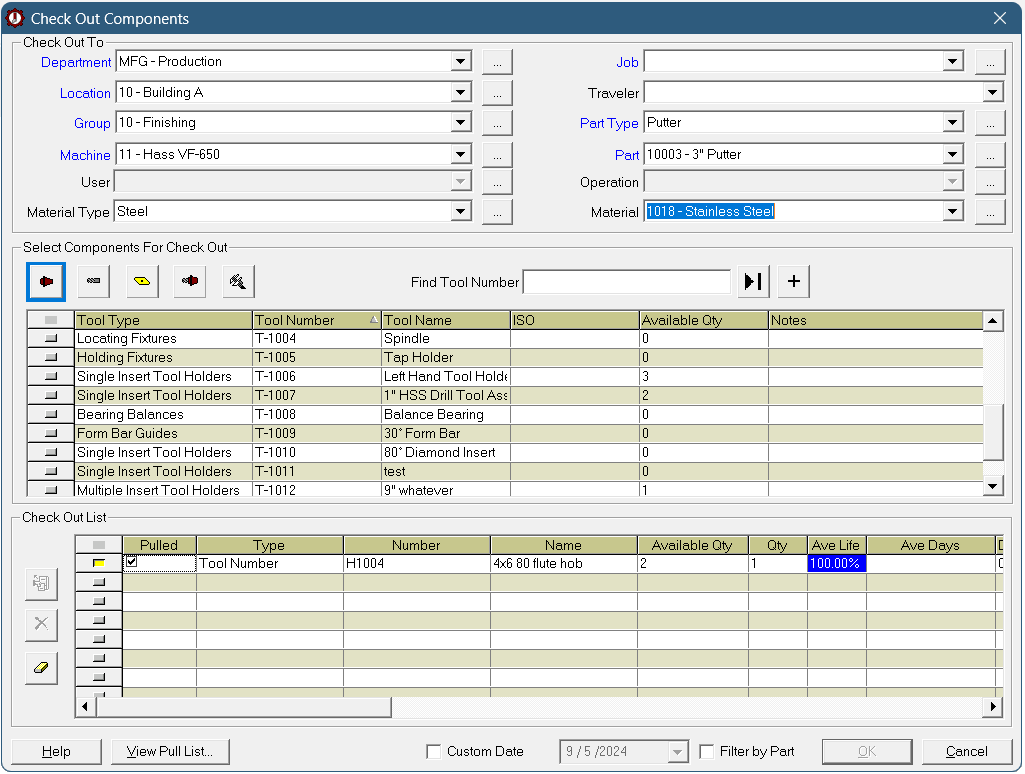
Task: Click the gray tool holder icon
Action: click(x=94, y=282)
